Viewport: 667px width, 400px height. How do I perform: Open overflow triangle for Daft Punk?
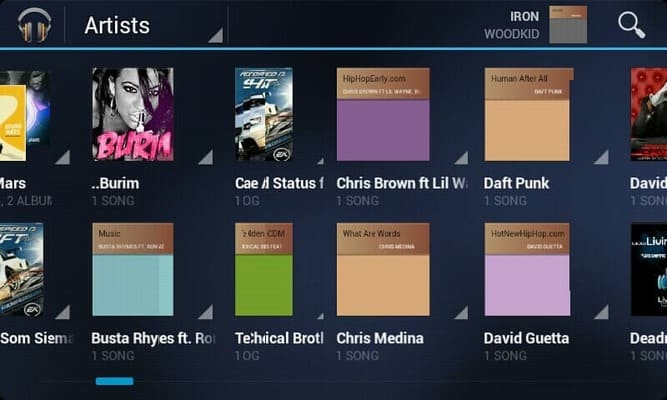(x=601, y=157)
